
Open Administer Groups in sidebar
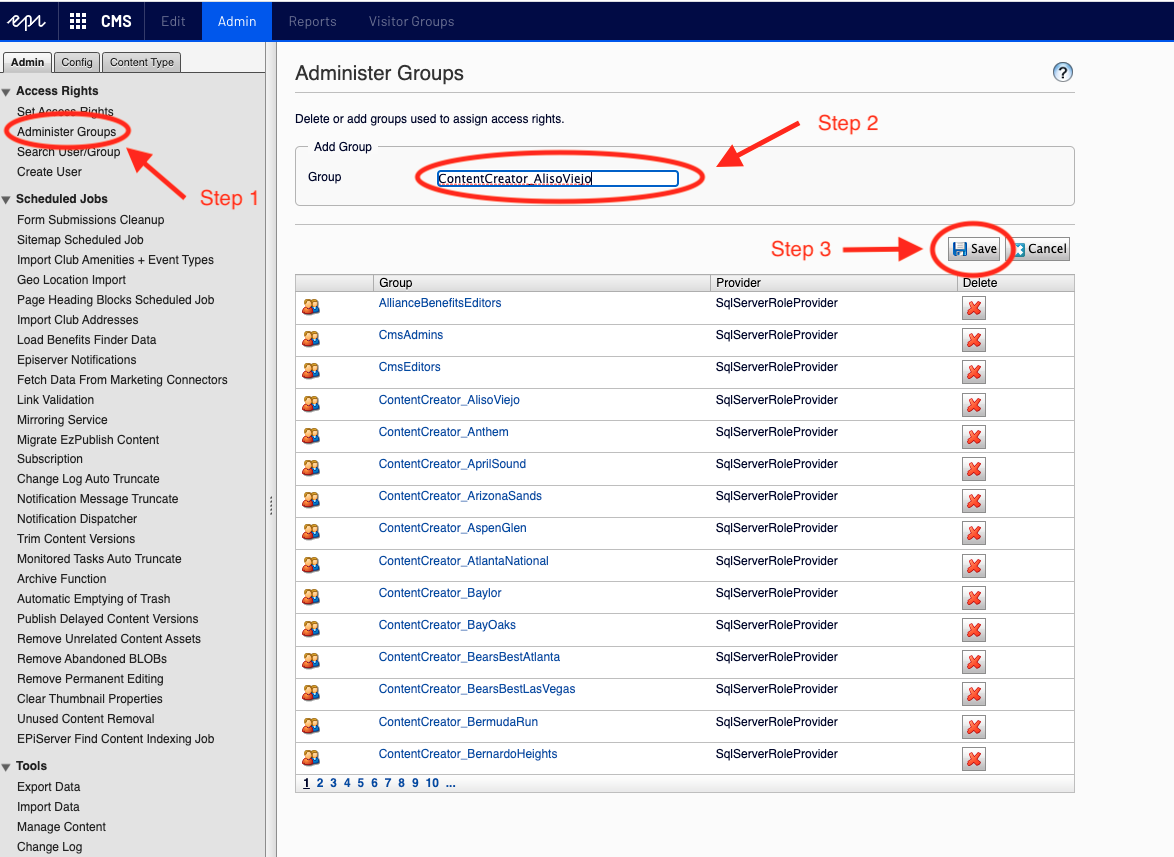coord(67,132)
